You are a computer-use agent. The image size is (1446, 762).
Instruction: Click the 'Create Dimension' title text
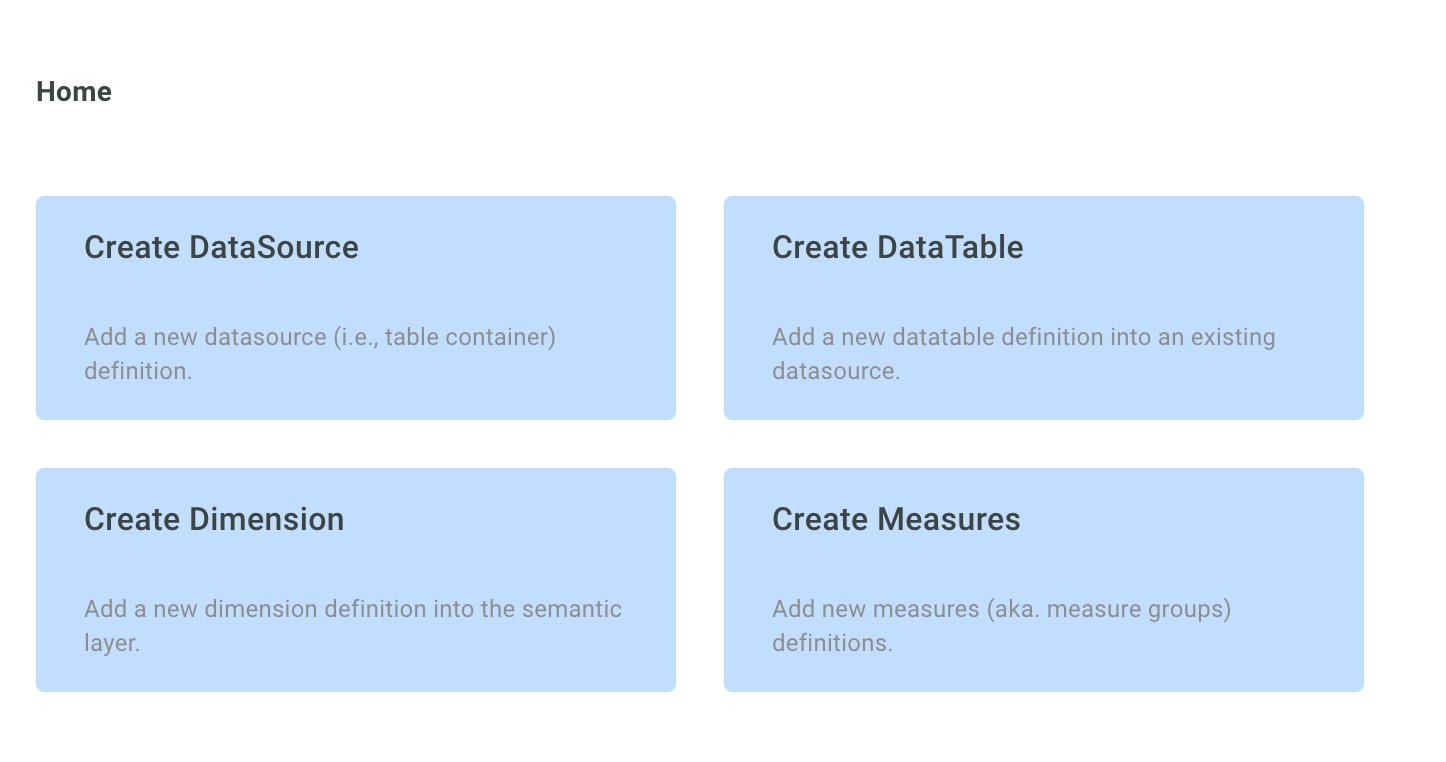(214, 519)
